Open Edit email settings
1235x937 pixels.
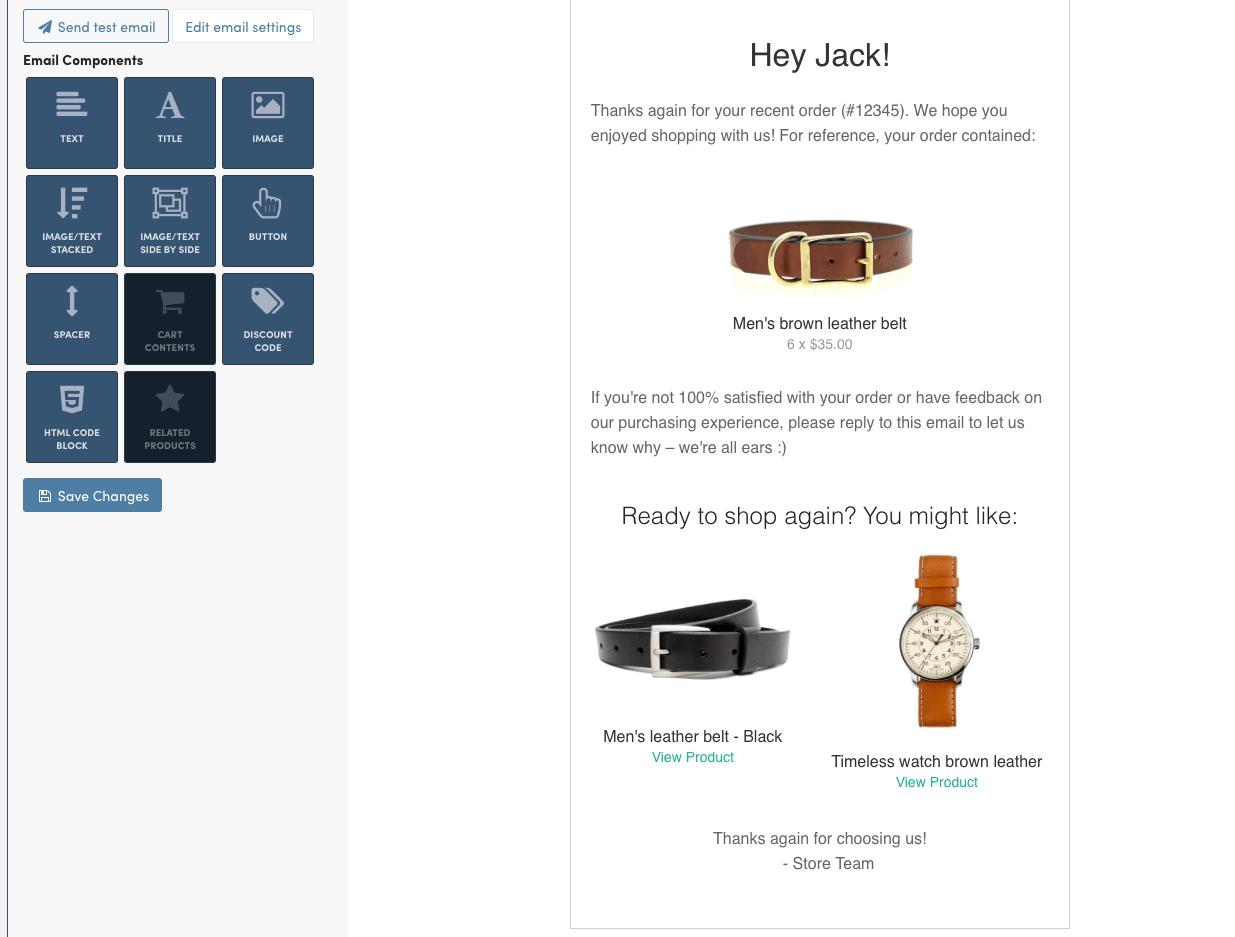(243, 27)
